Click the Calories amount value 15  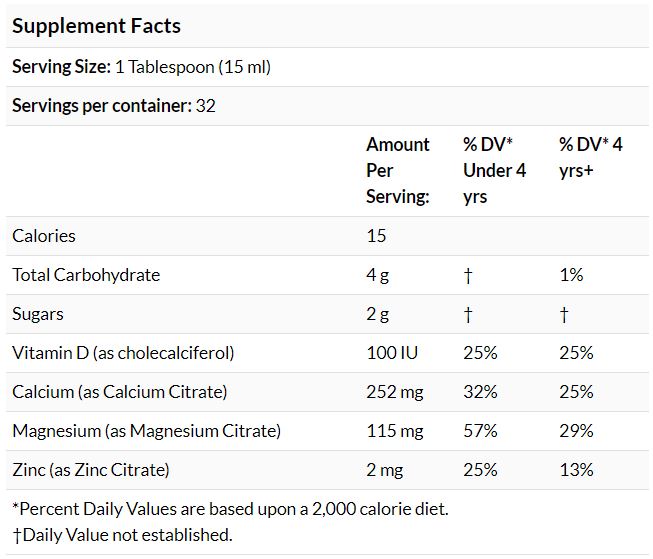coord(376,236)
